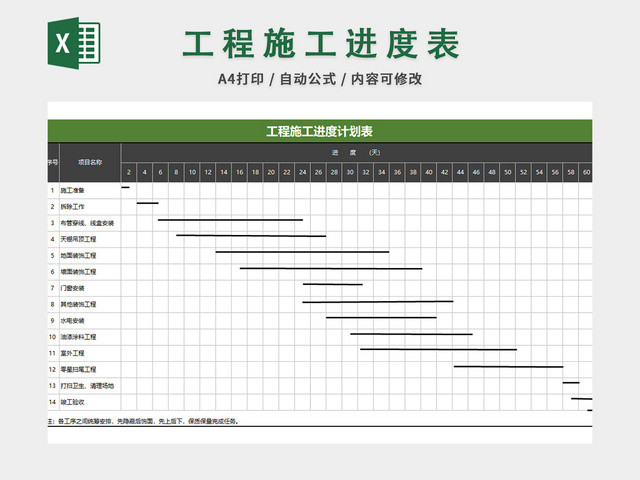640x480 pixels.
Task: Pick the day 24 column header
Action: click(302, 172)
